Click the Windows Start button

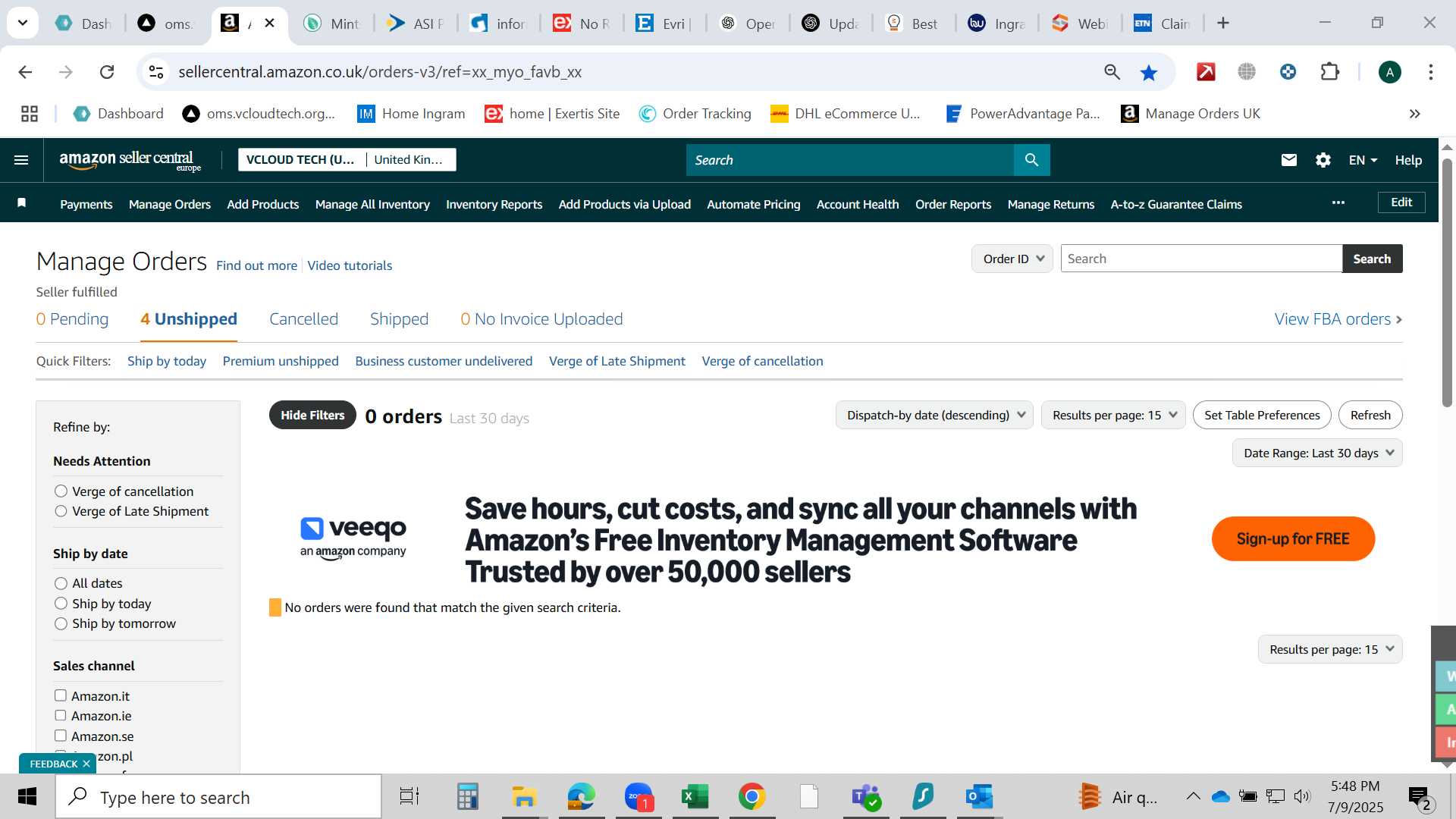(27, 797)
